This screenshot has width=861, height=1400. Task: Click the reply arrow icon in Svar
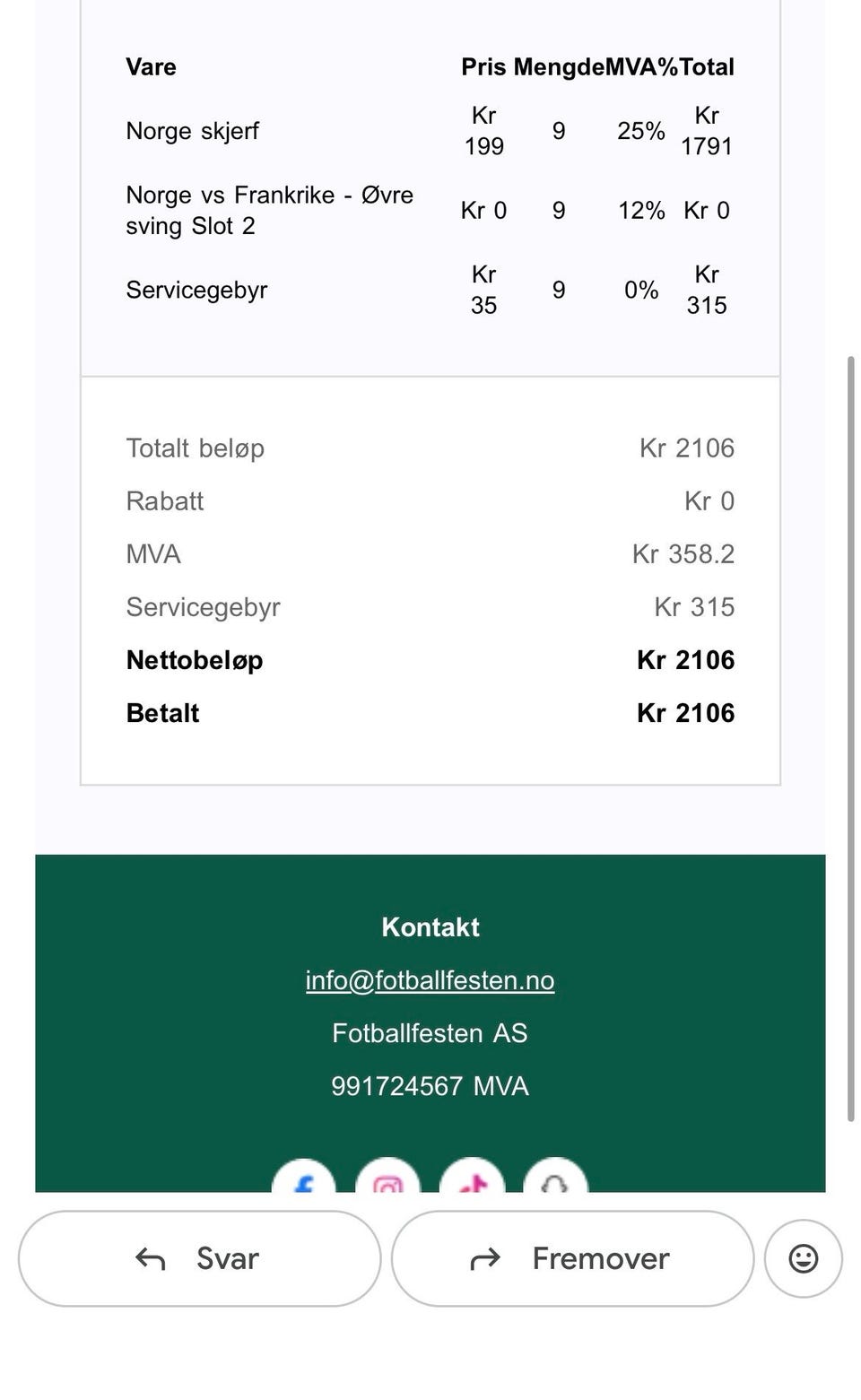[151, 1259]
